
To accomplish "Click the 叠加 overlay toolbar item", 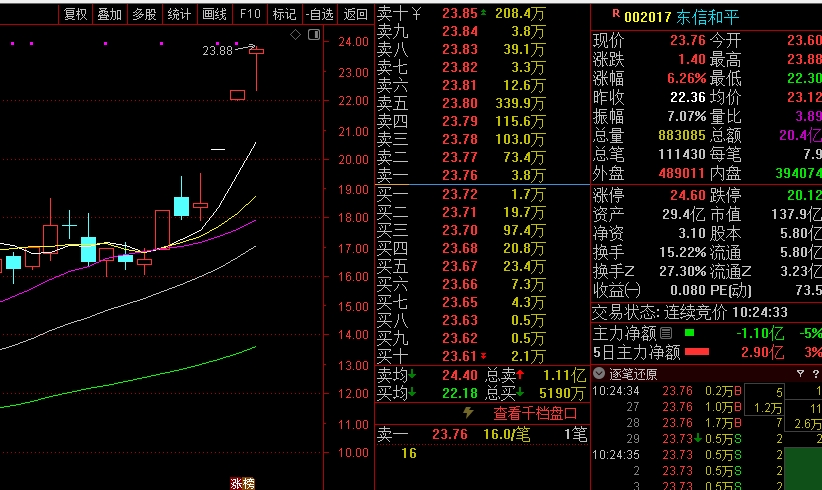I will (x=109, y=14).
